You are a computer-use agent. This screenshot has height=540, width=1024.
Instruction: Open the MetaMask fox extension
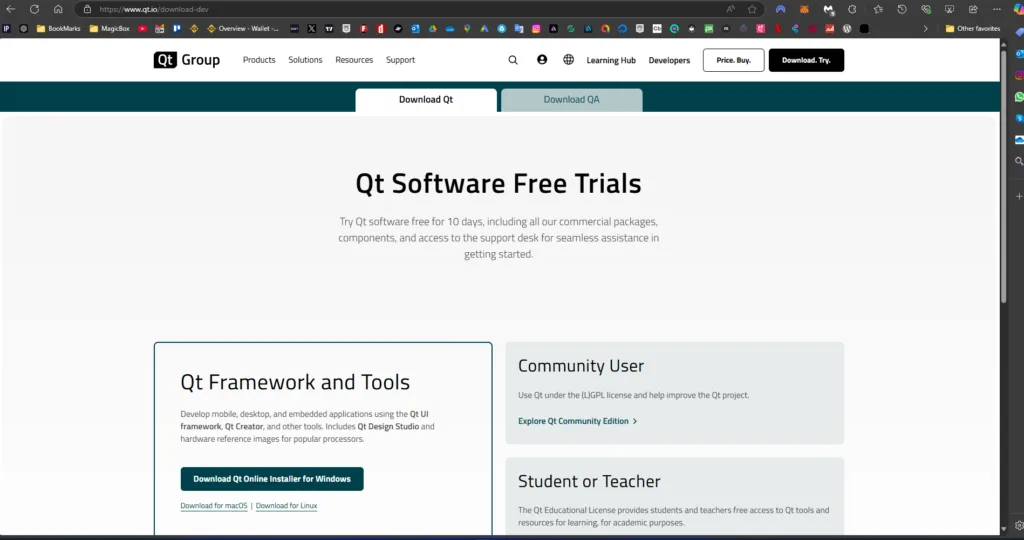[x=805, y=9]
